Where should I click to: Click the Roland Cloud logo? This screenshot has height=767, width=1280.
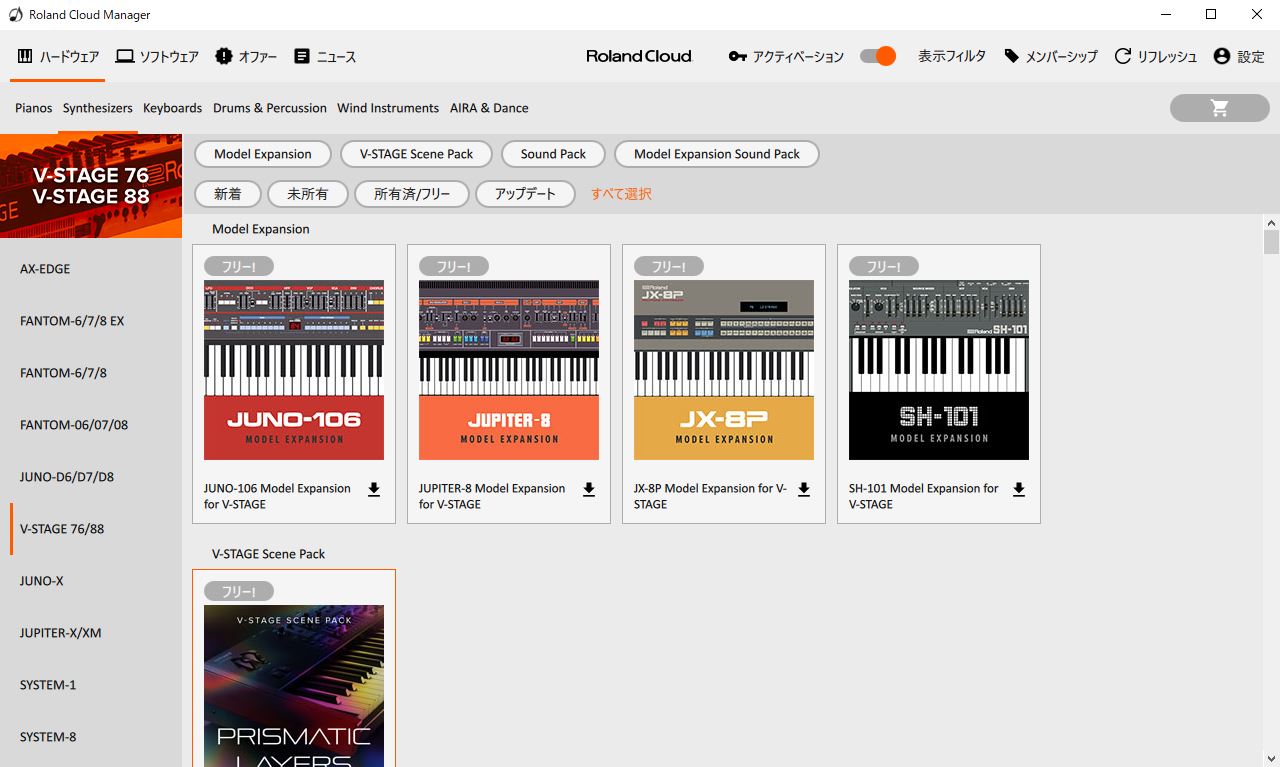coord(639,56)
